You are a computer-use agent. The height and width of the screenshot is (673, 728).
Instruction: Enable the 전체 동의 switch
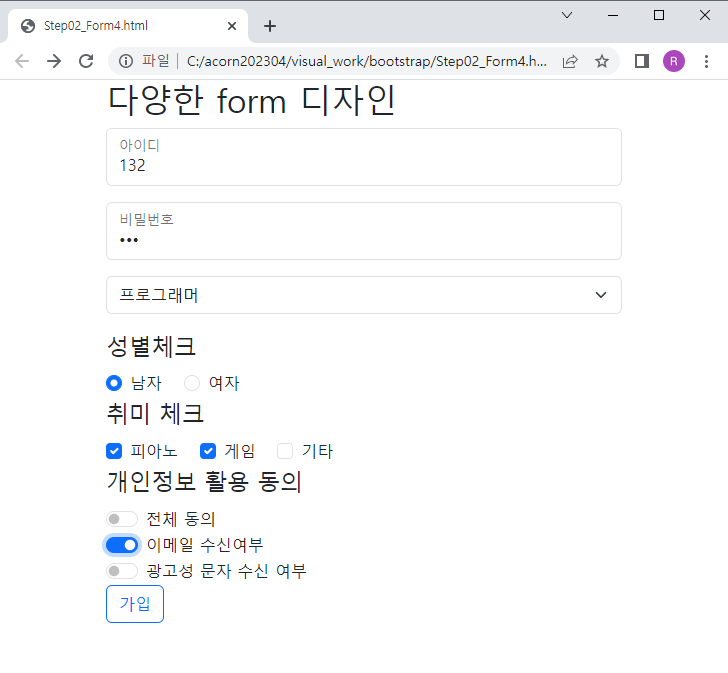(122, 518)
